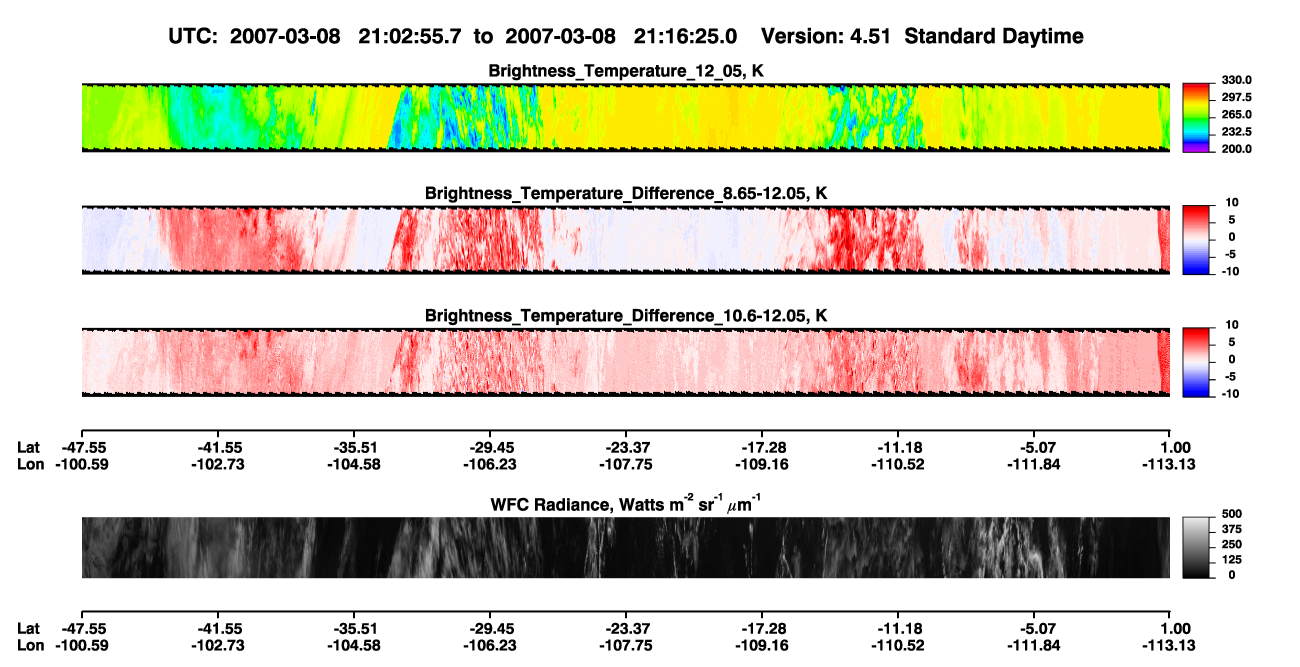Click the Brightness_Temperature_12_05 image strip
The width and height of the screenshot is (1300, 667).
(x=625, y=117)
